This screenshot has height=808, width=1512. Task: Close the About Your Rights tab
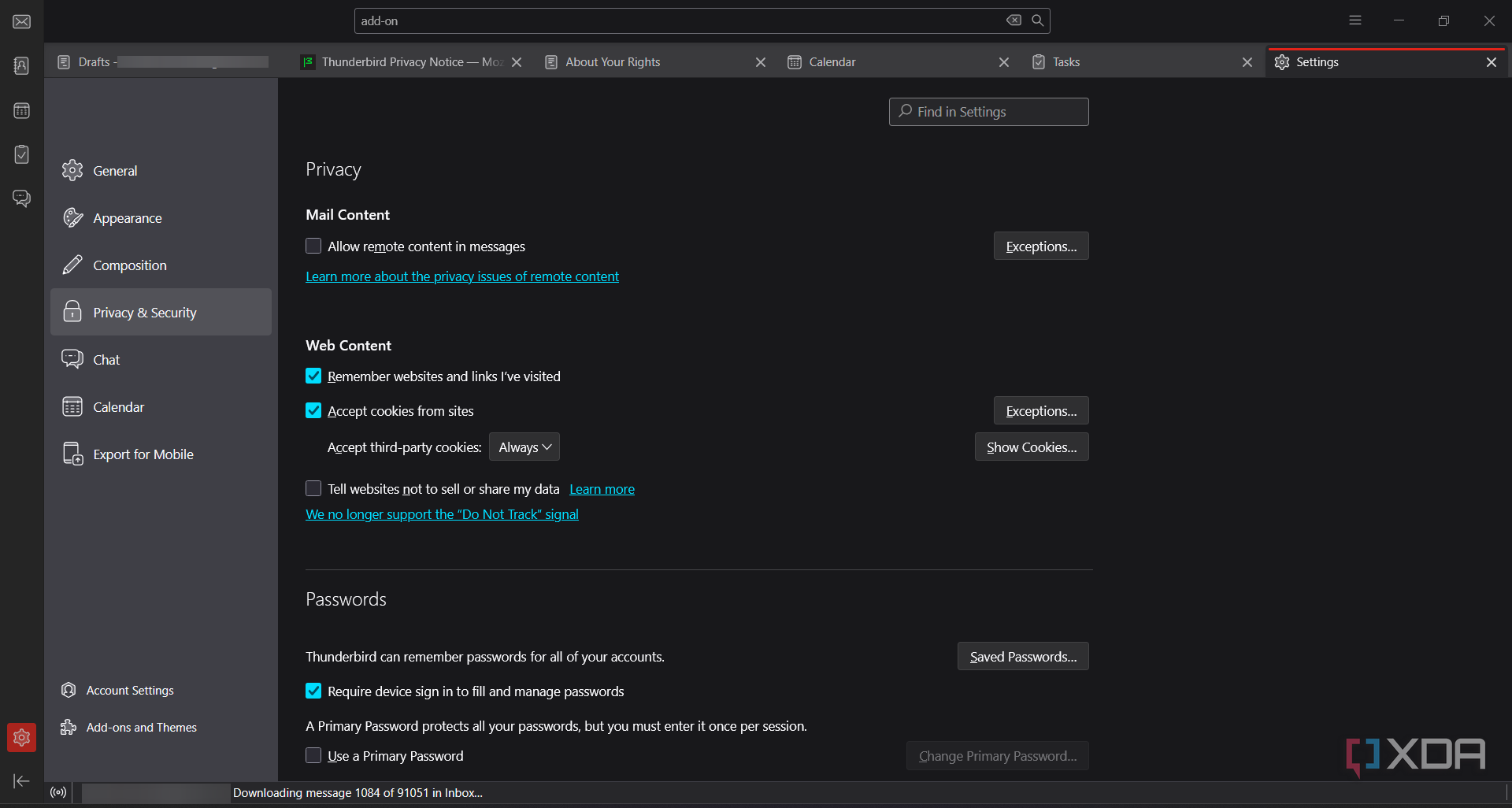761,62
